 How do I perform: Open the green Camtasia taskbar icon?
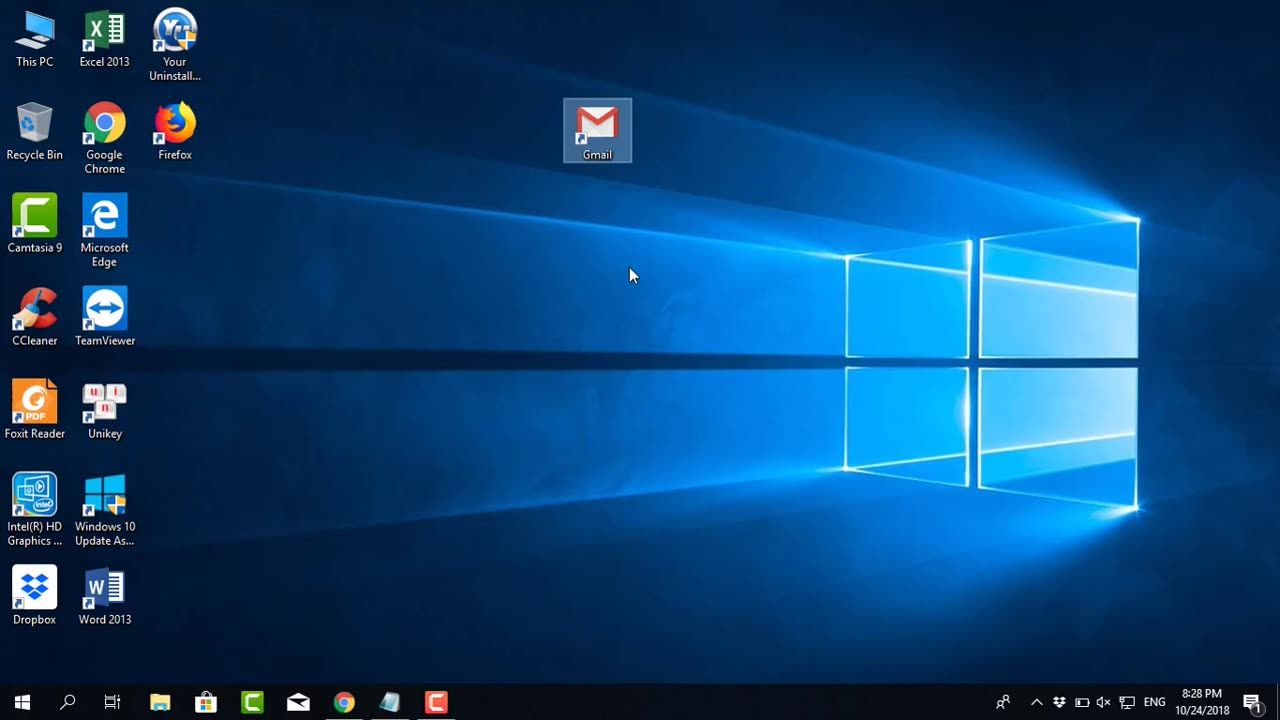tap(252, 702)
